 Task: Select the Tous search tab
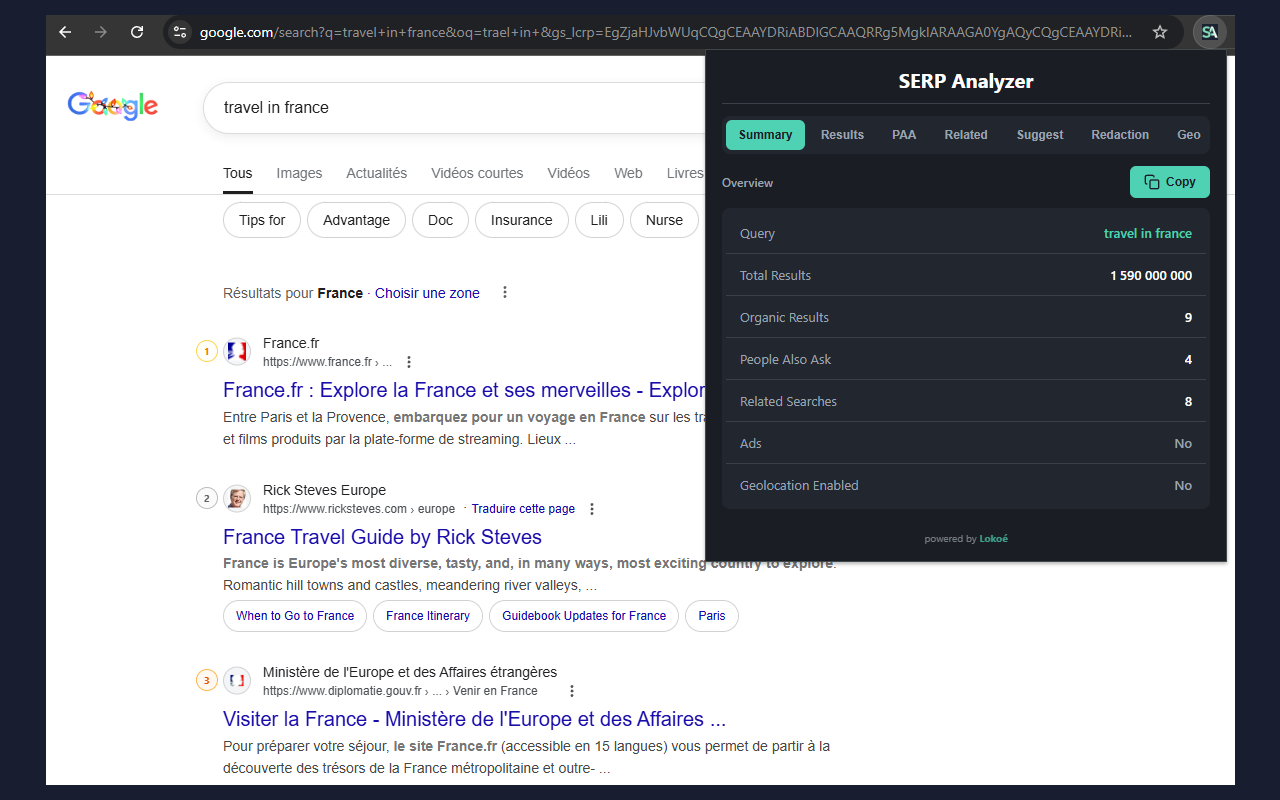(237, 173)
